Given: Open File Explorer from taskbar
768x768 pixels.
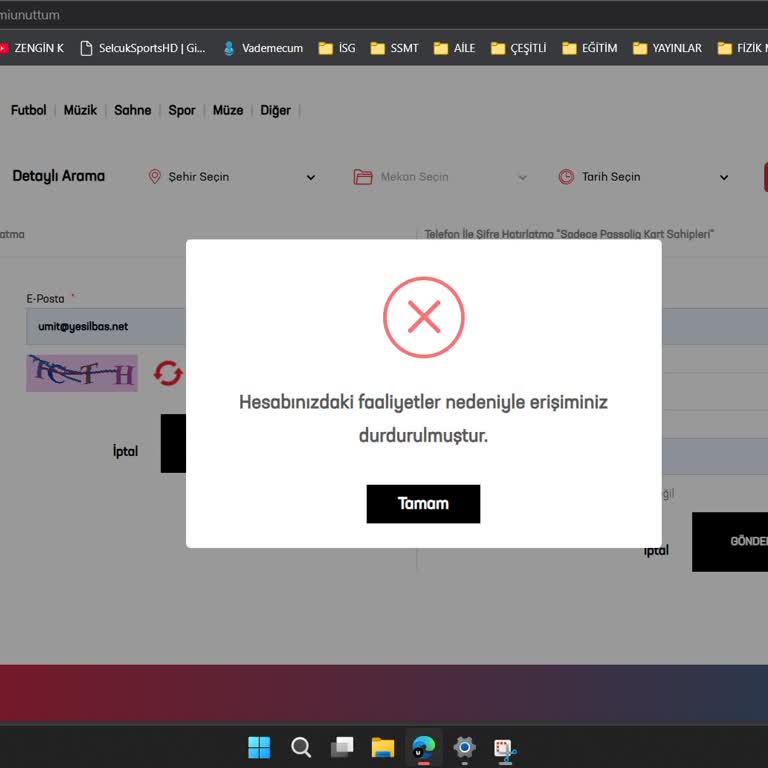Looking at the screenshot, I should (383, 747).
